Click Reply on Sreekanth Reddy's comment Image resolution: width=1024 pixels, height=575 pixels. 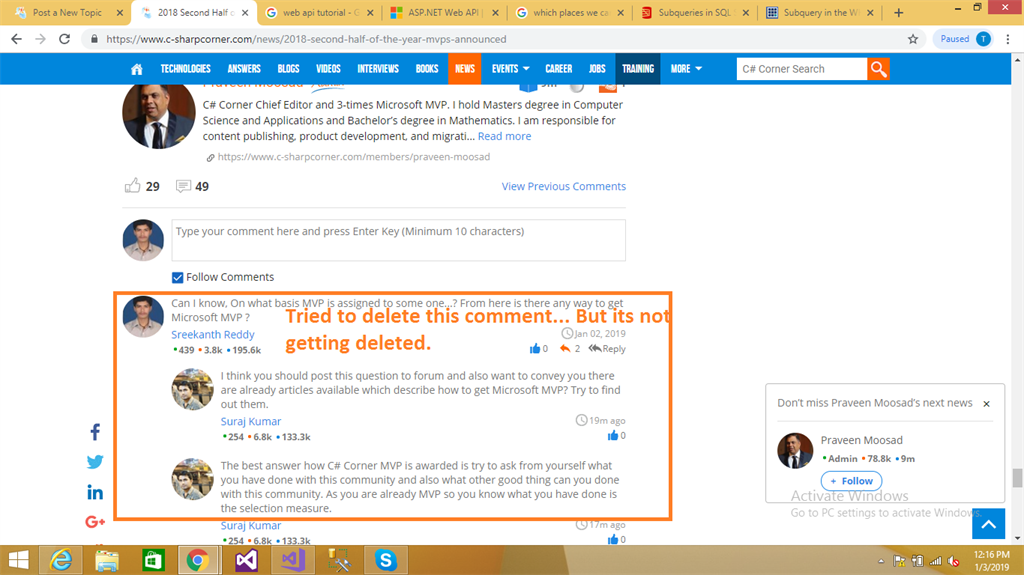pyautogui.click(x=607, y=348)
